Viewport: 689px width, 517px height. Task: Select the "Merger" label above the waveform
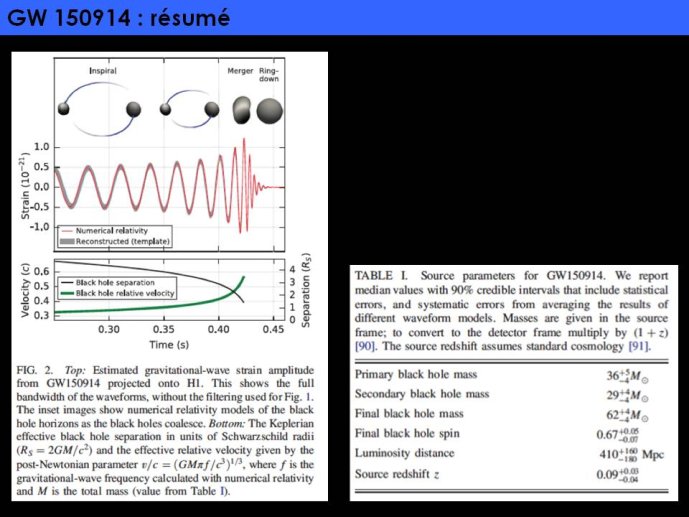pyautogui.click(x=240, y=71)
